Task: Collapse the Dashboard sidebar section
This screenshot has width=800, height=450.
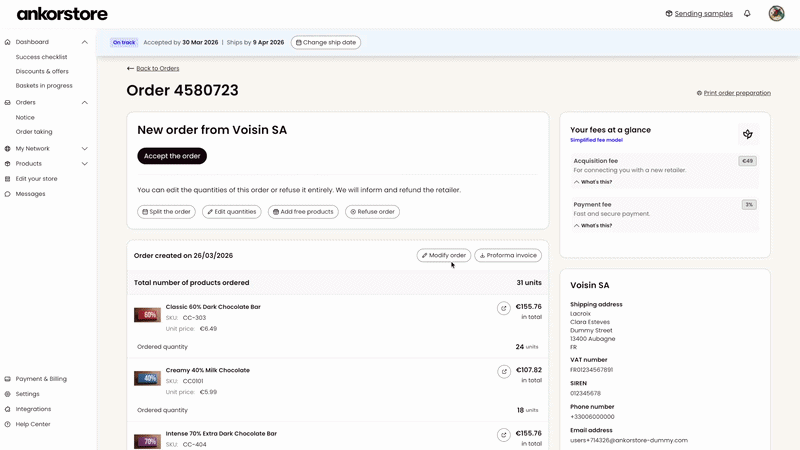Action: click(x=85, y=42)
